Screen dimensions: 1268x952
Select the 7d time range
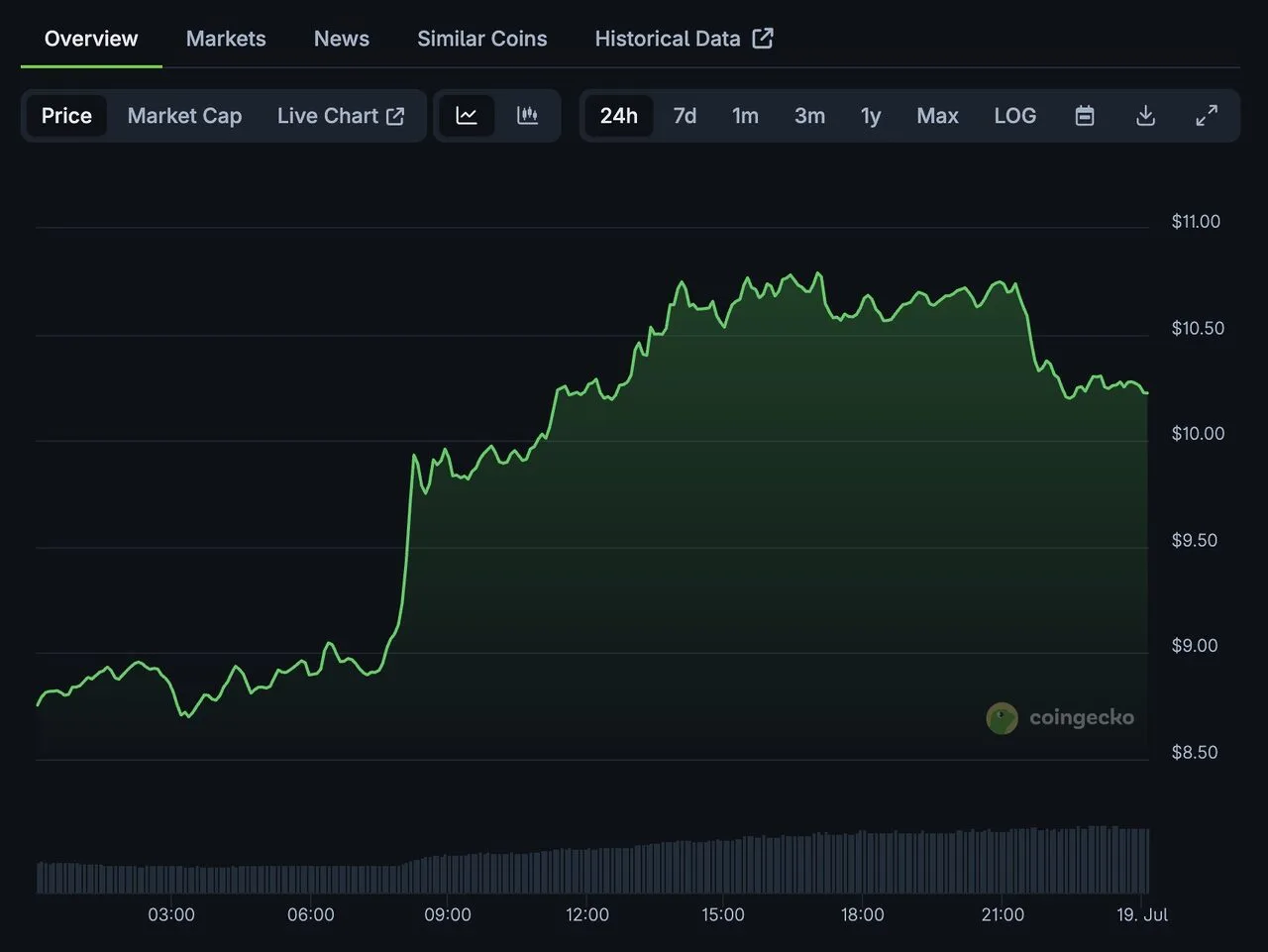click(x=685, y=116)
